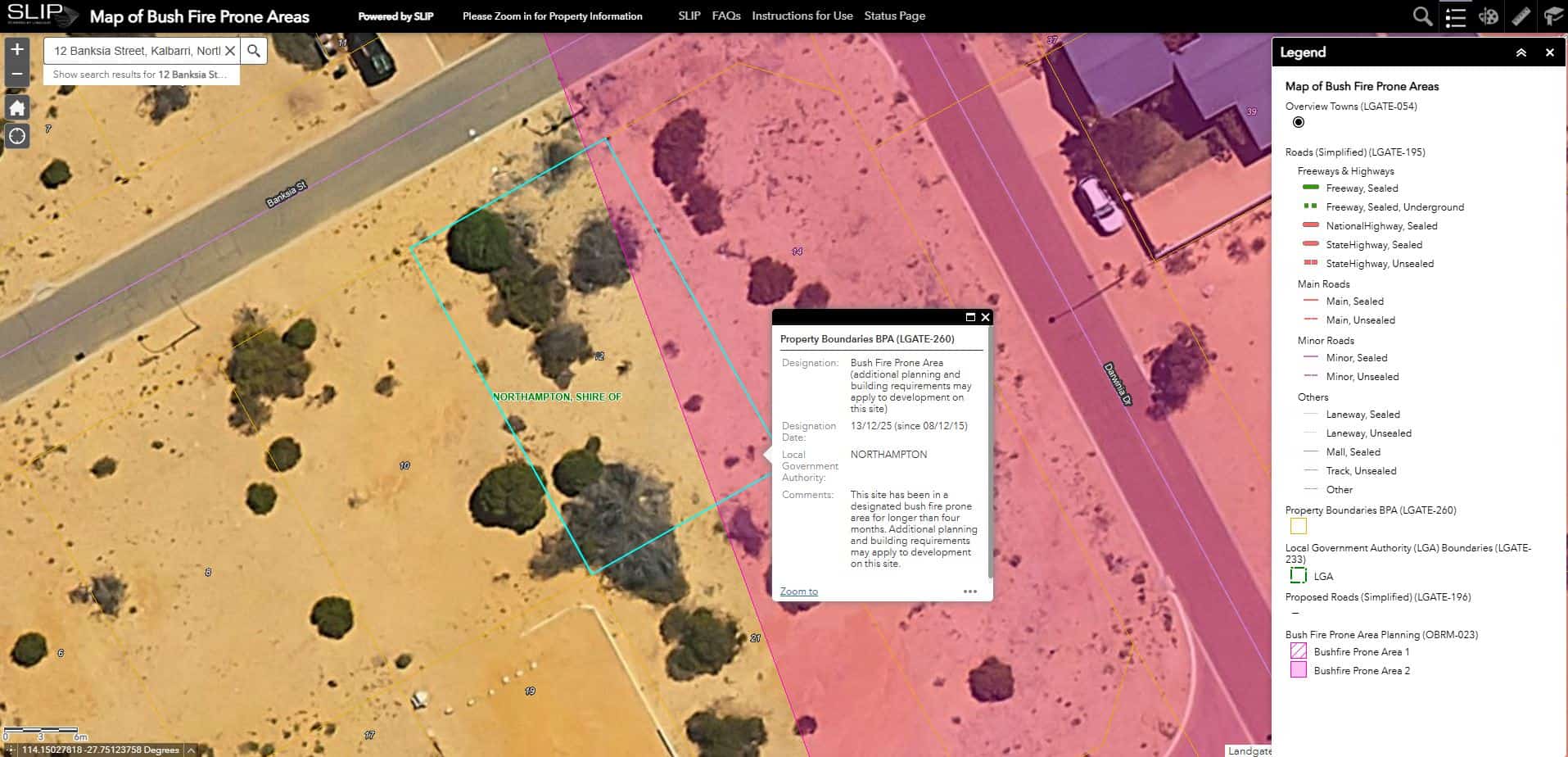Open the graduation cap help icon
This screenshot has width=1568, height=757.
tap(1552, 16)
